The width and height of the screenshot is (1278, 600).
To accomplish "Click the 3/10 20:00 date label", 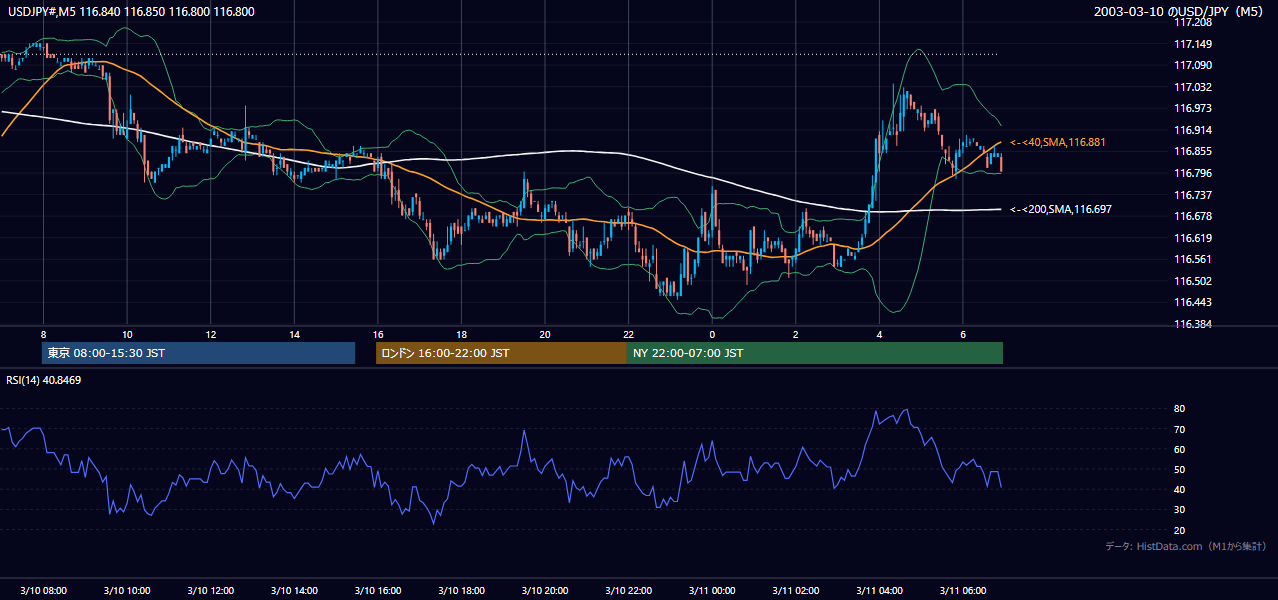I will point(544,590).
